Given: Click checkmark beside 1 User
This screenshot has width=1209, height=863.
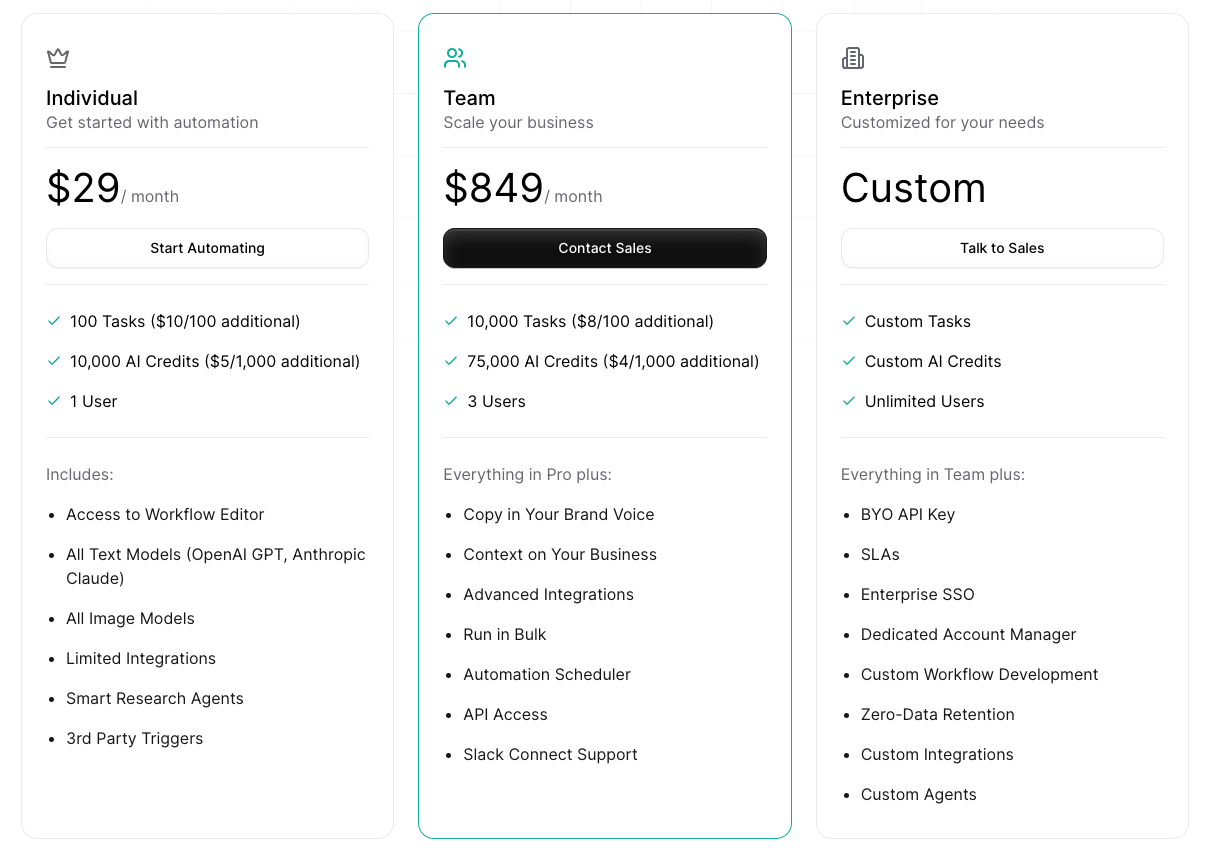Looking at the screenshot, I should [54, 401].
